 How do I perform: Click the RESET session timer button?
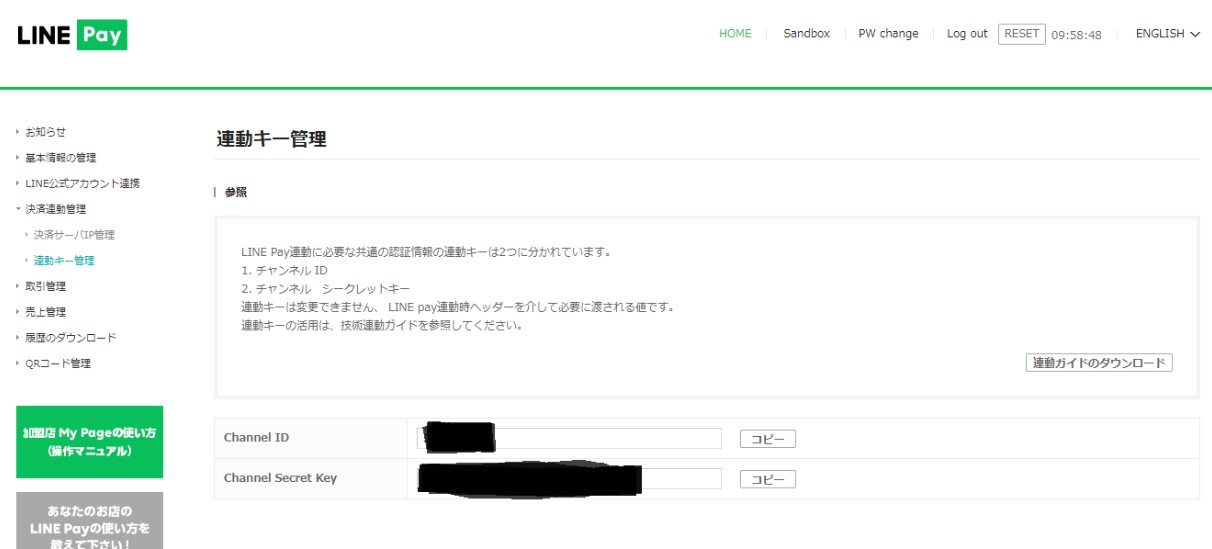1022,34
